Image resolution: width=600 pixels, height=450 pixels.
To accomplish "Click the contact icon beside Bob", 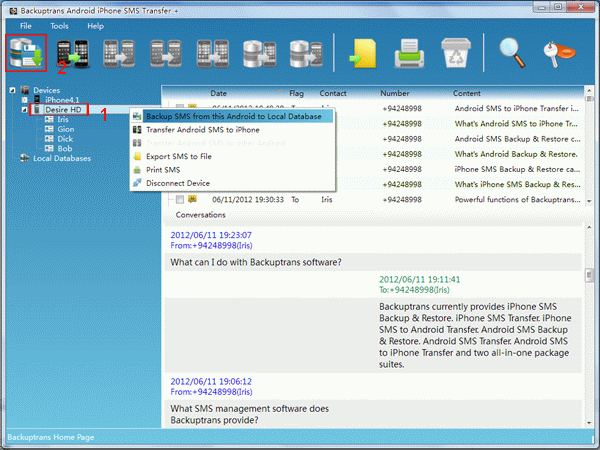I will point(49,148).
